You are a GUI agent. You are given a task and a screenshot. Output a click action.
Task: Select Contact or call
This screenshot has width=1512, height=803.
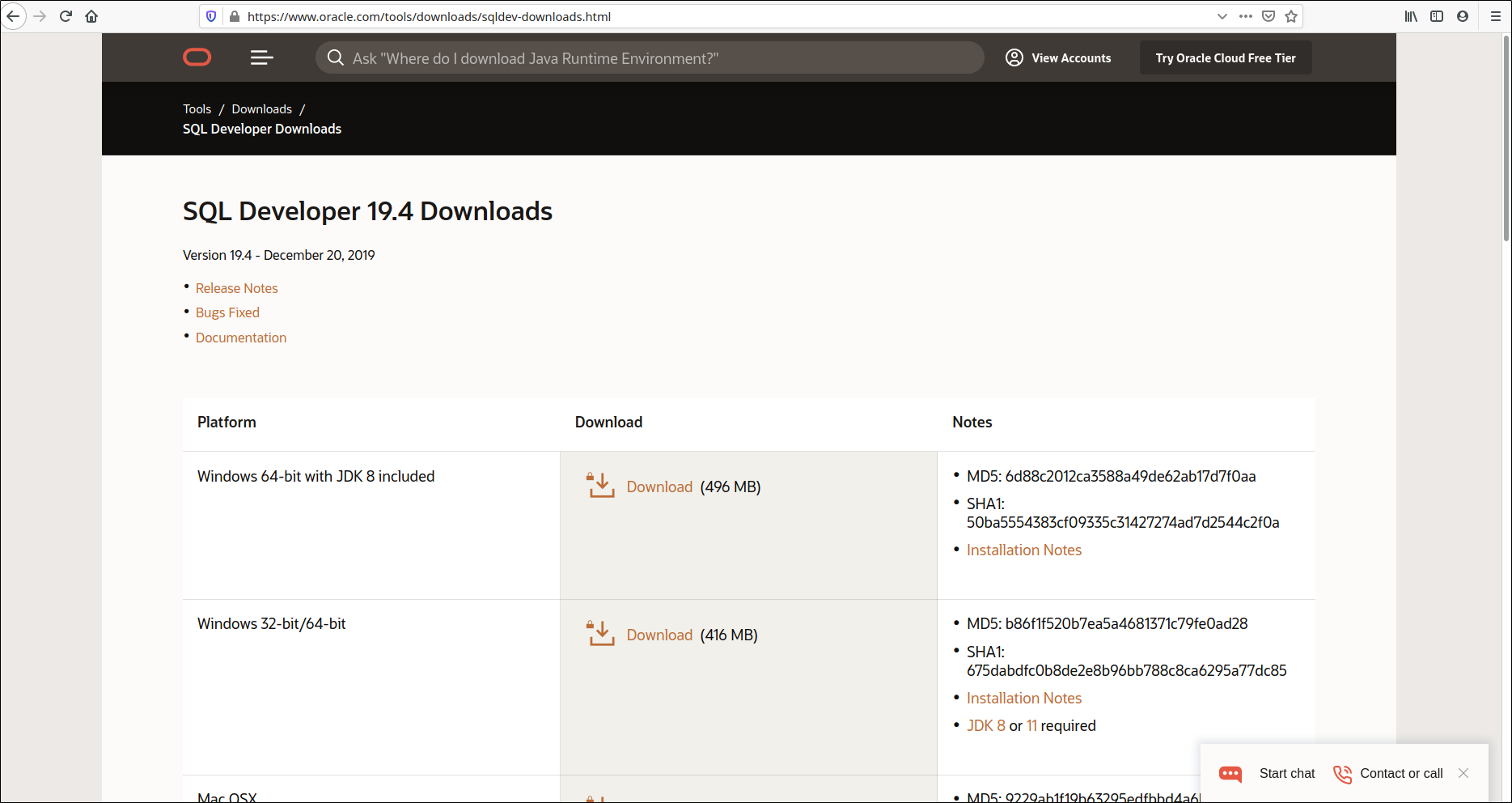tap(1401, 774)
